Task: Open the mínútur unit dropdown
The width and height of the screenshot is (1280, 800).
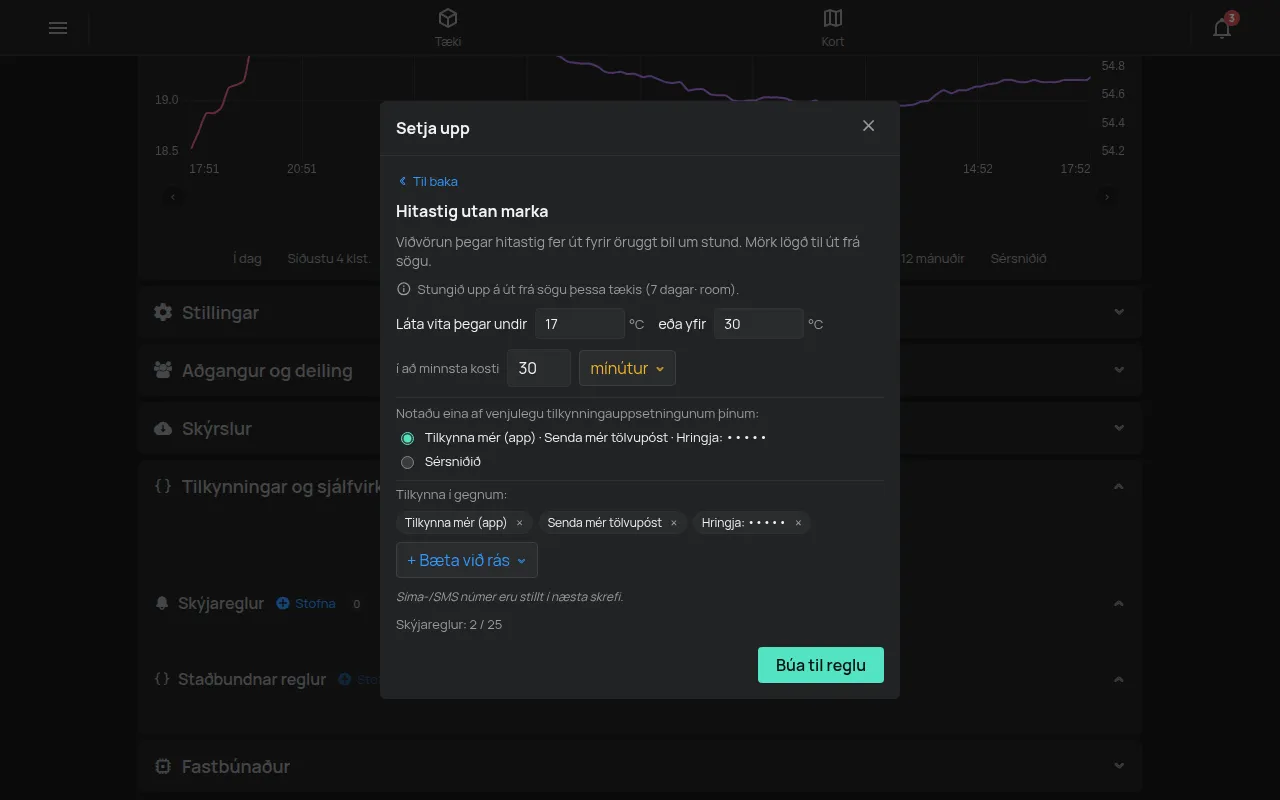Action: click(627, 368)
